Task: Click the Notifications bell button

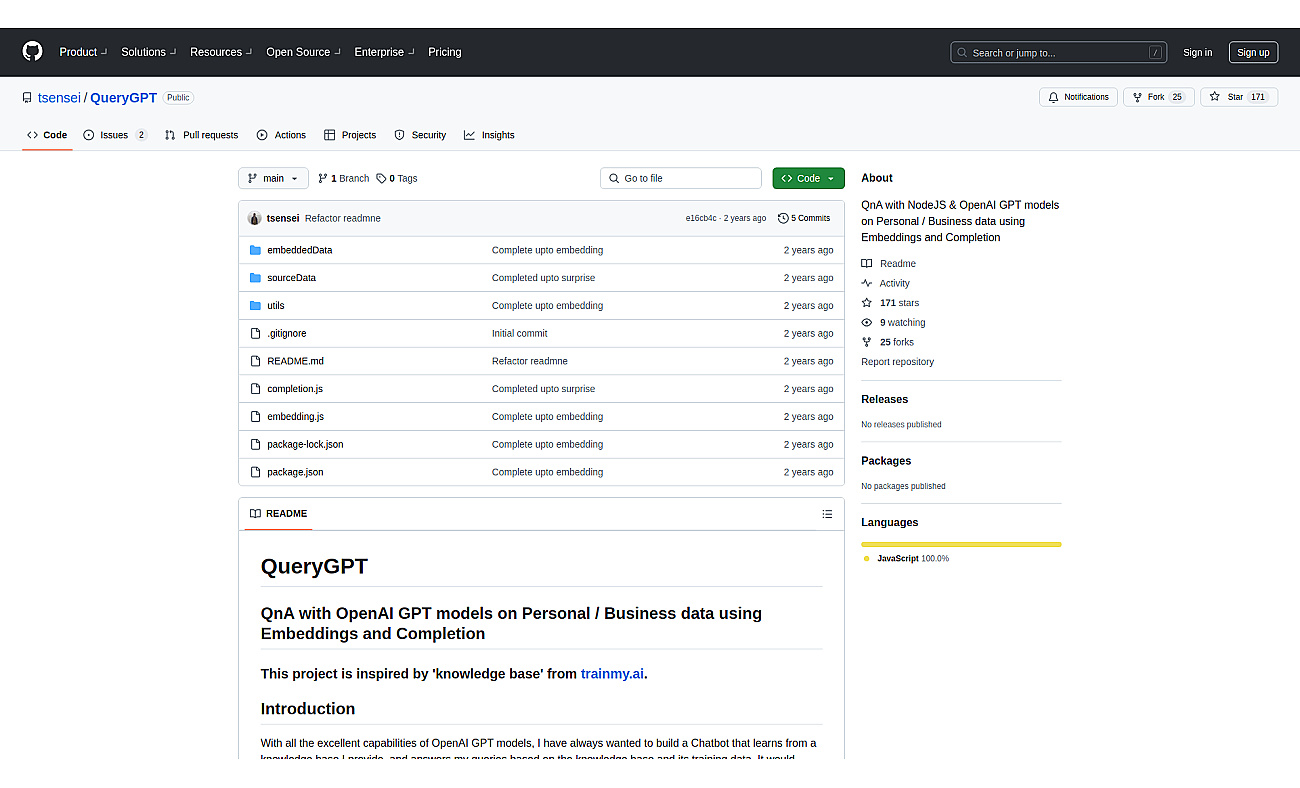Action: [x=1078, y=97]
